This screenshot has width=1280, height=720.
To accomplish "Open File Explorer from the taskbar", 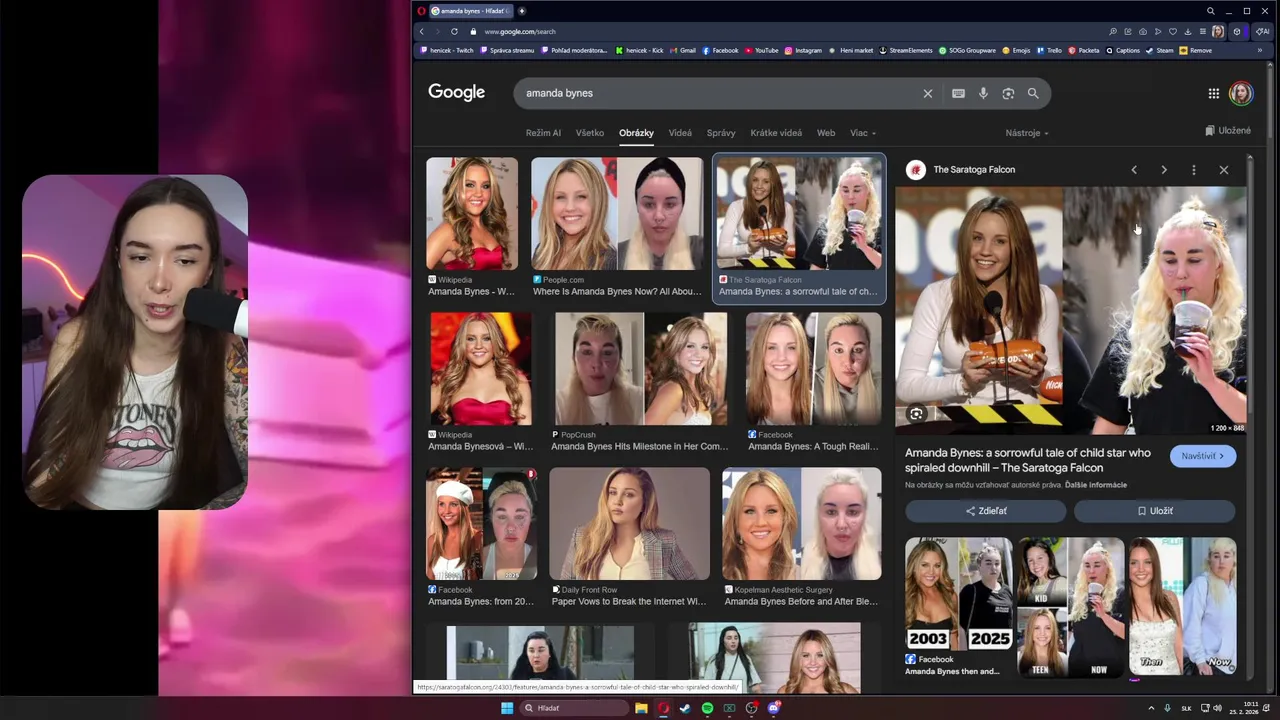I will click(641, 708).
